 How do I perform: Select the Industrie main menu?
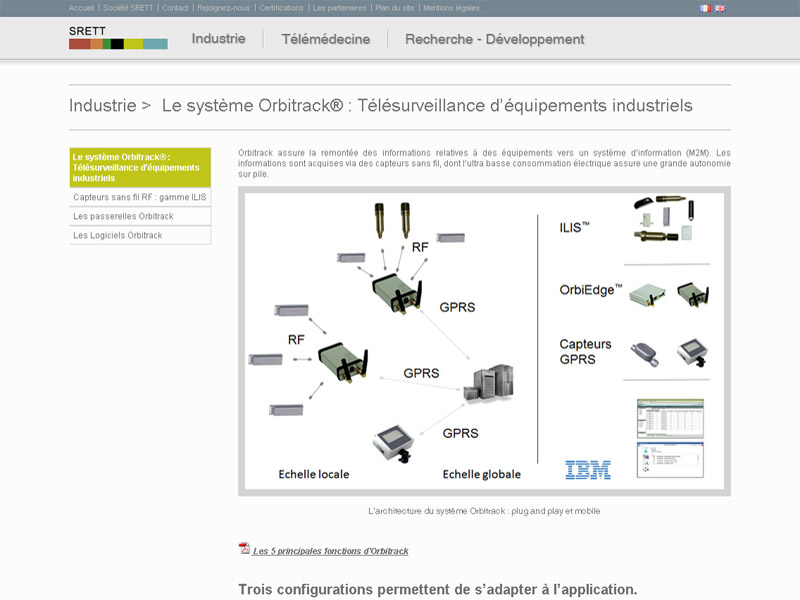(x=218, y=39)
